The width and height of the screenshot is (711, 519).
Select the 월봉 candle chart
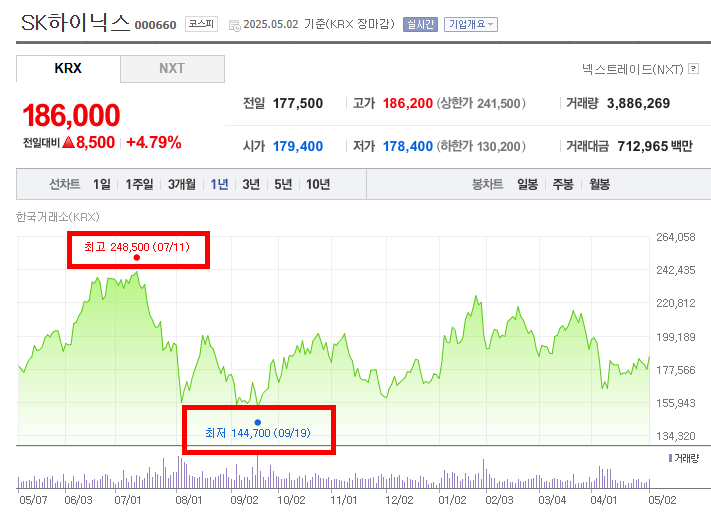tap(599, 184)
